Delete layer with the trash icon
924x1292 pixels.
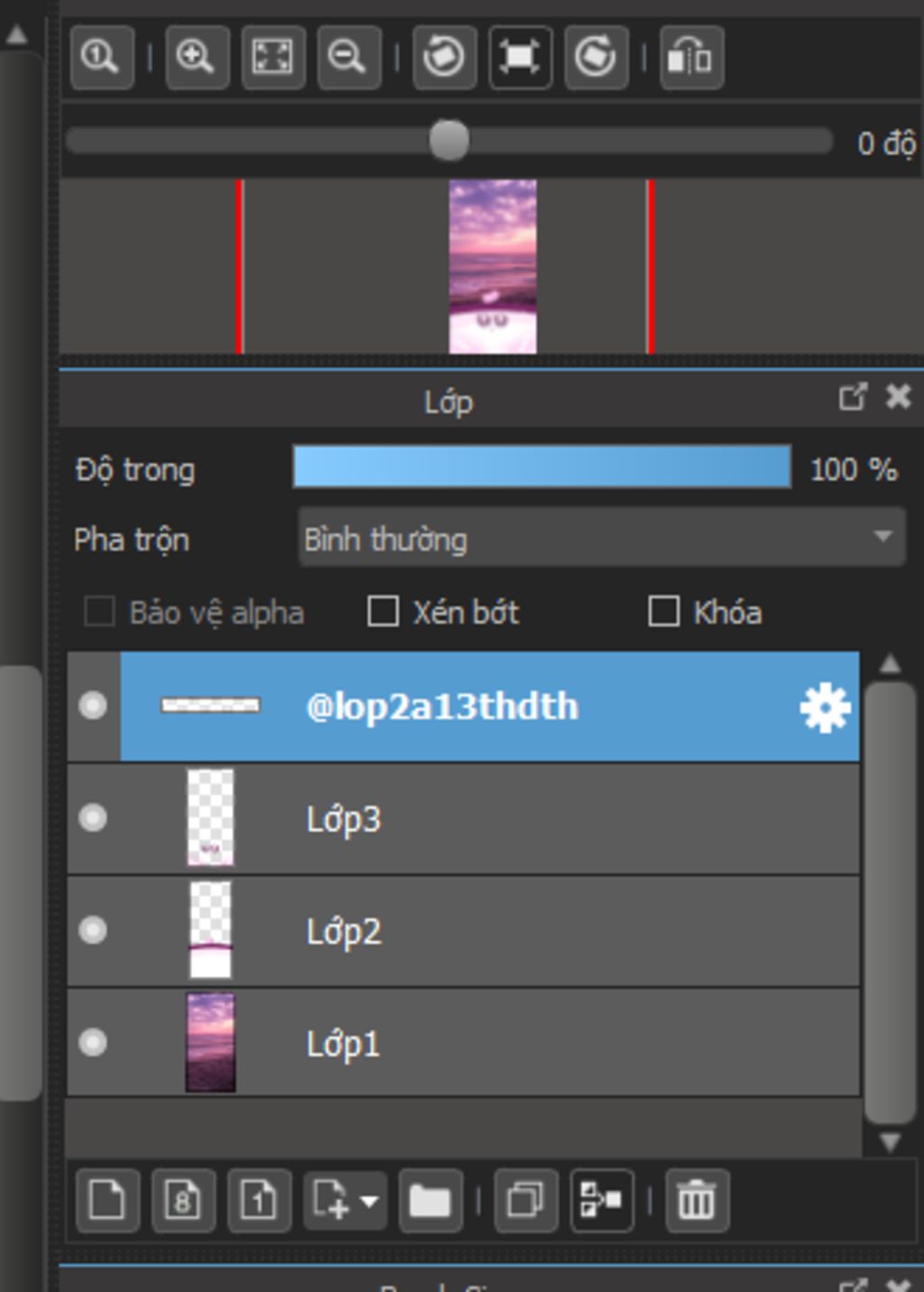[x=696, y=1201]
